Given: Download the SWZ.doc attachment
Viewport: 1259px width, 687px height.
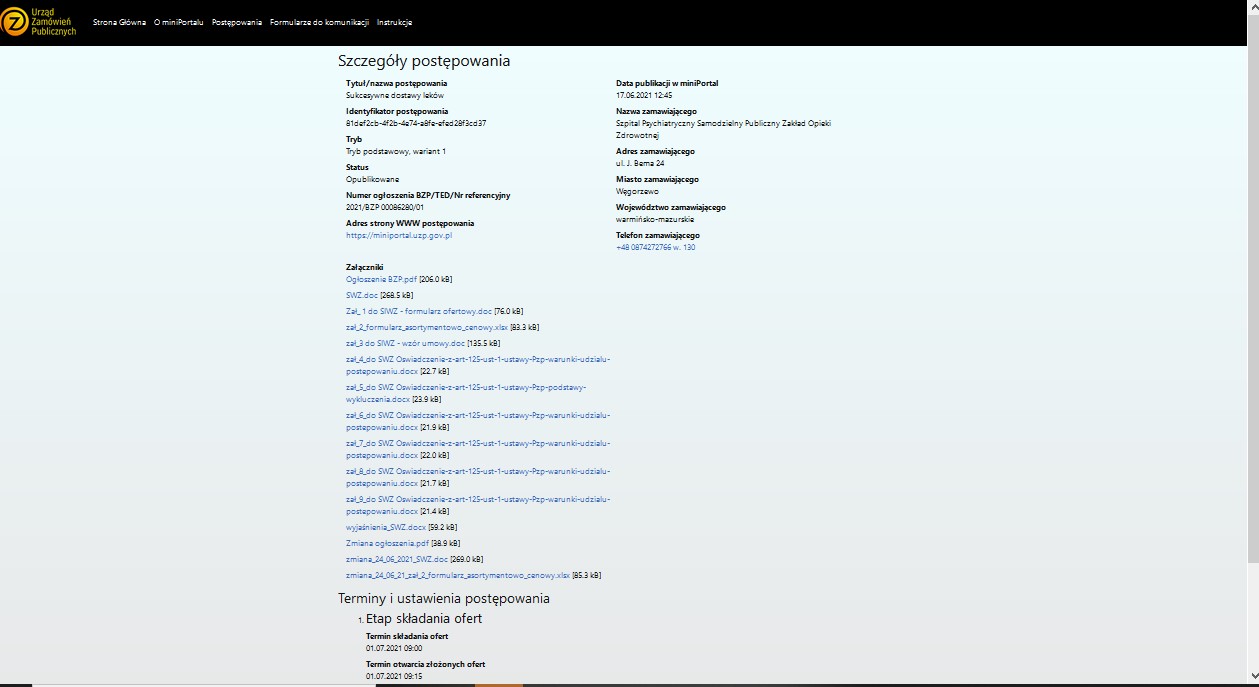Looking at the screenshot, I should pyautogui.click(x=362, y=295).
